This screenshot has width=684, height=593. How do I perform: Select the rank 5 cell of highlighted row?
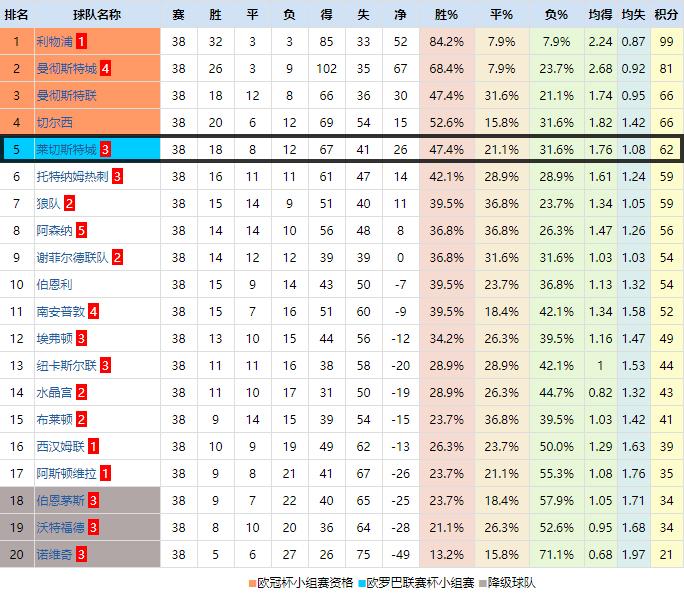pyautogui.click(x=17, y=149)
